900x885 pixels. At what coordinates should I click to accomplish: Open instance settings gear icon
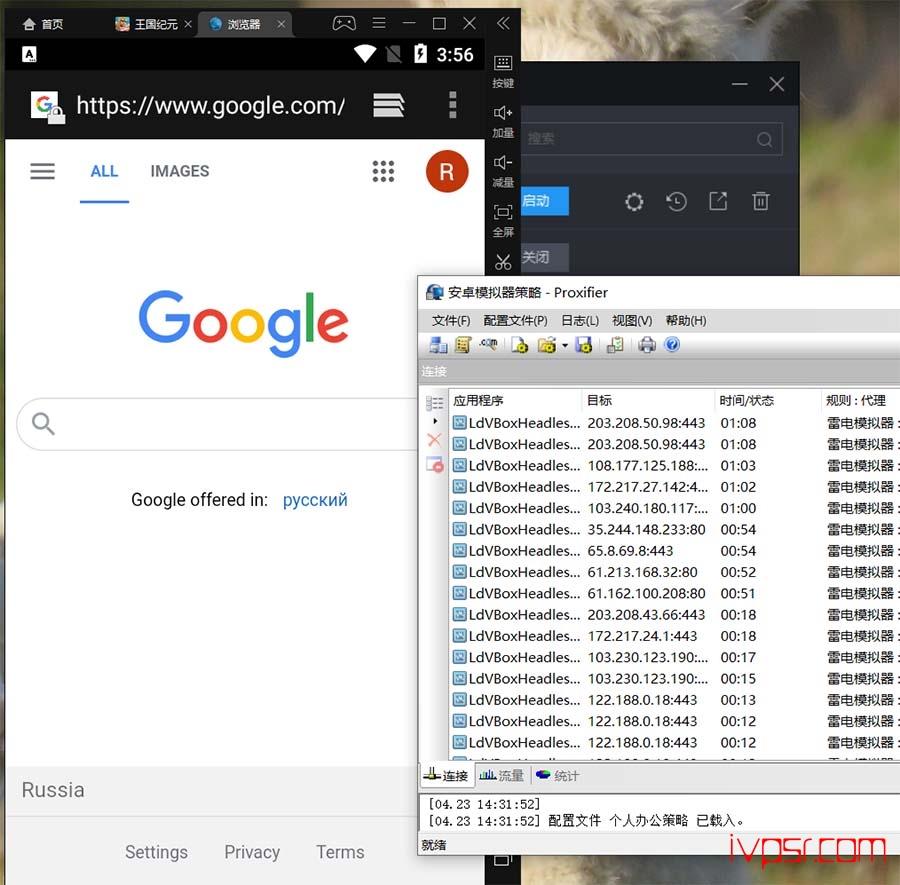tap(634, 201)
